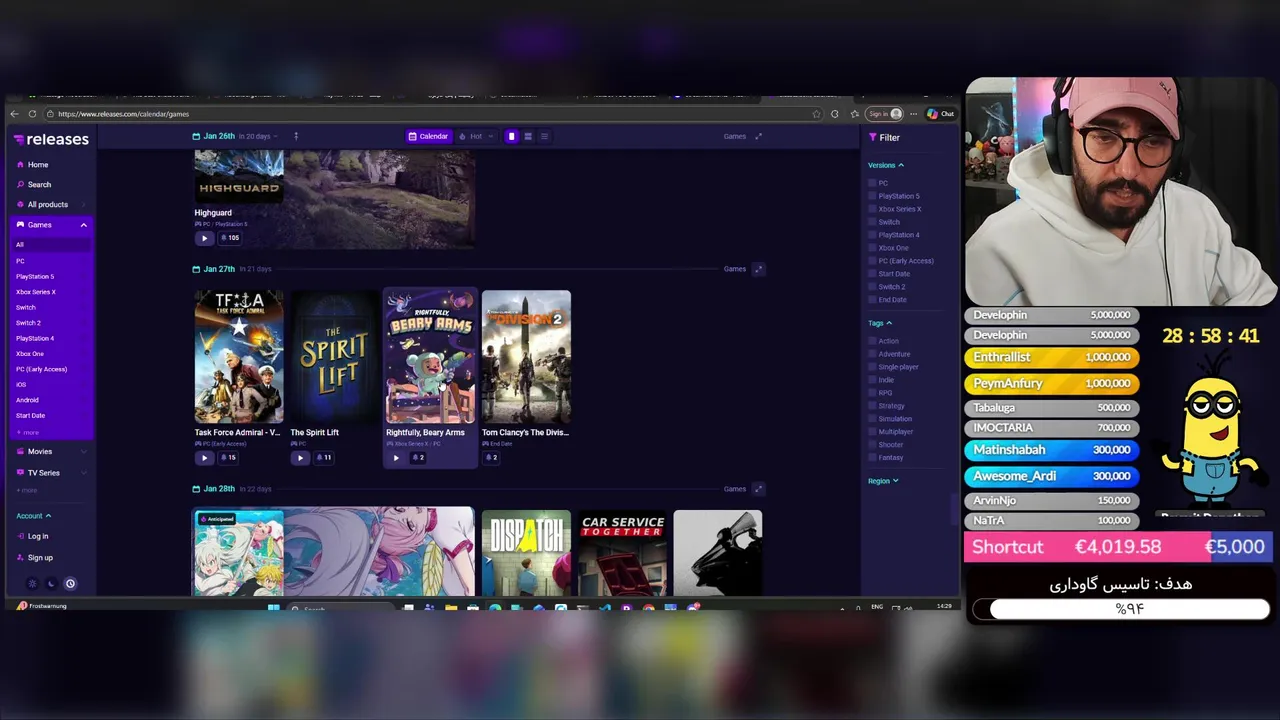Expand Movies sidebar section
1280x720 pixels.
coord(84,452)
